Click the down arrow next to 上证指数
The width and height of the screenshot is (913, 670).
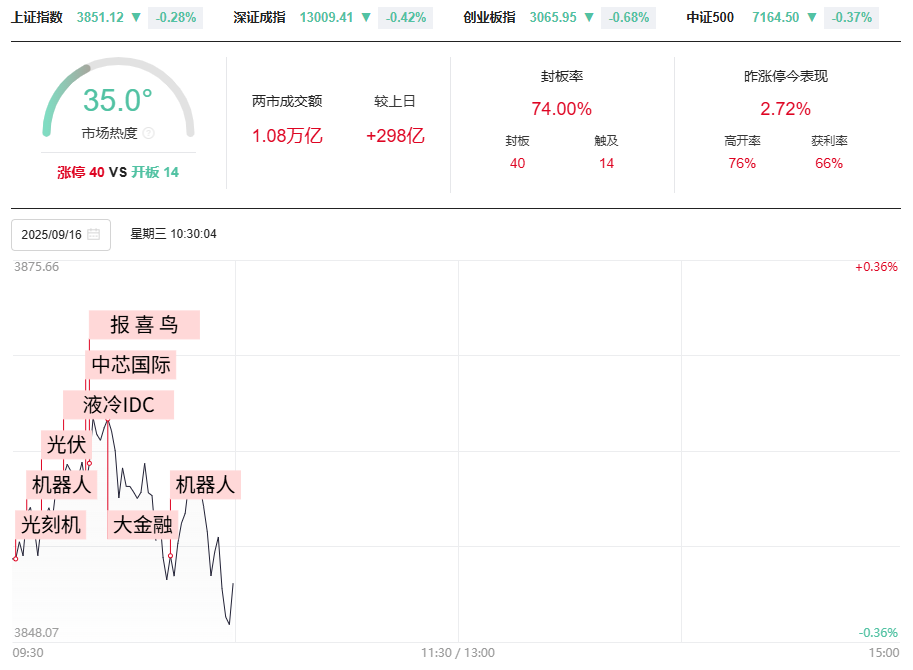pyautogui.click(x=135, y=17)
